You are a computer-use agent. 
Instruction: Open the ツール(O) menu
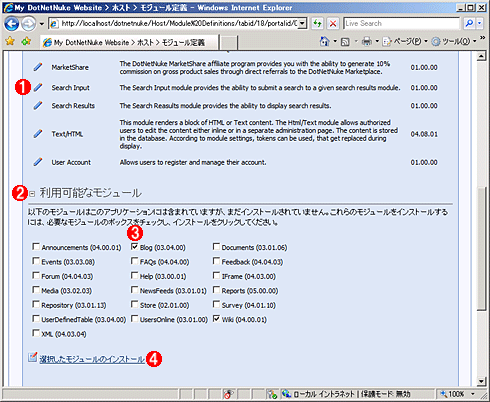click(x=454, y=42)
